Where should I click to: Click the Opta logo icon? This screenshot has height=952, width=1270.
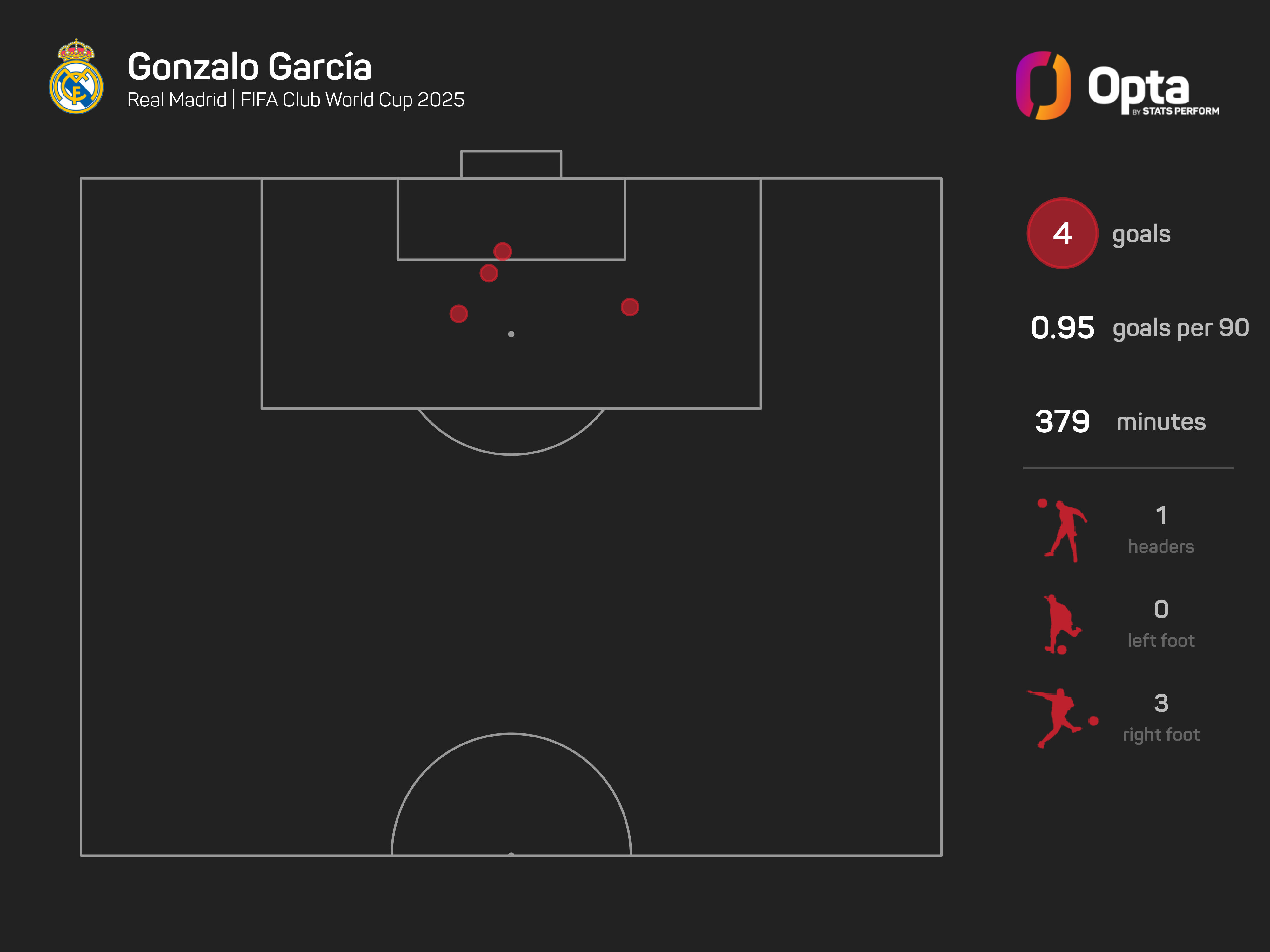(1043, 85)
